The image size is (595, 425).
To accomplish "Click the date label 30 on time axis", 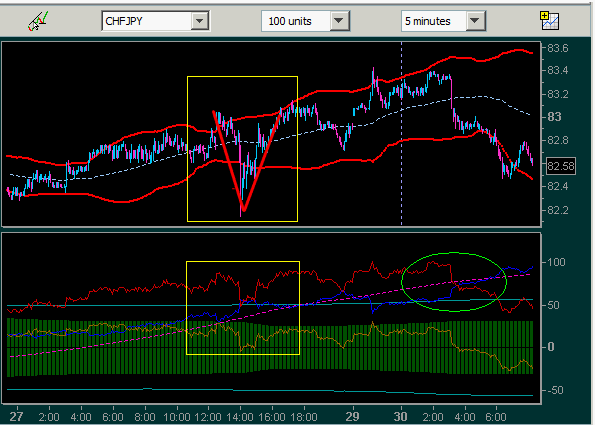I will pyautogui.click(x=401, y=416).
